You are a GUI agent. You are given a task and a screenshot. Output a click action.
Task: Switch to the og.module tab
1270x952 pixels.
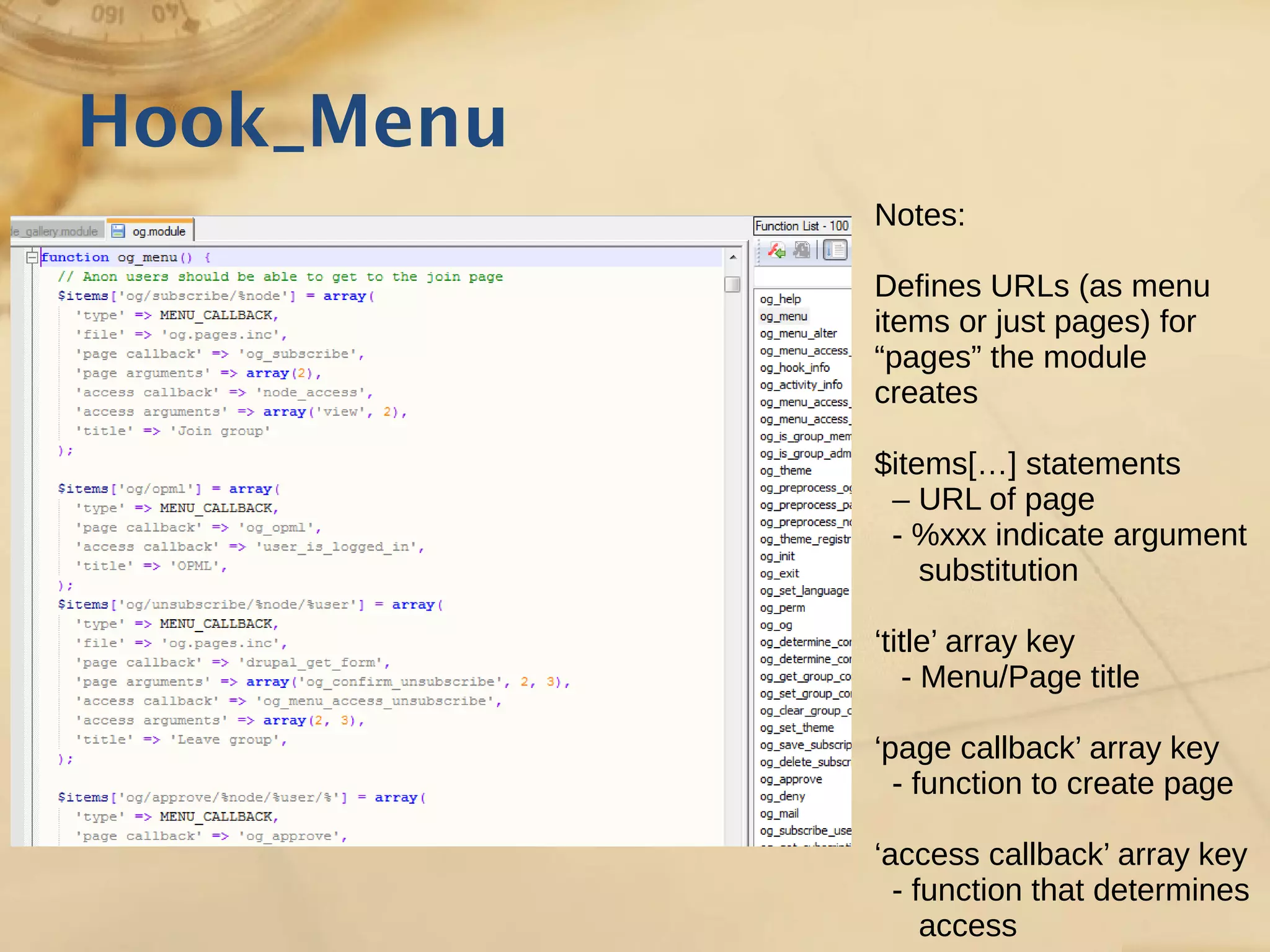pyautogui.click(x=151, y=231)
